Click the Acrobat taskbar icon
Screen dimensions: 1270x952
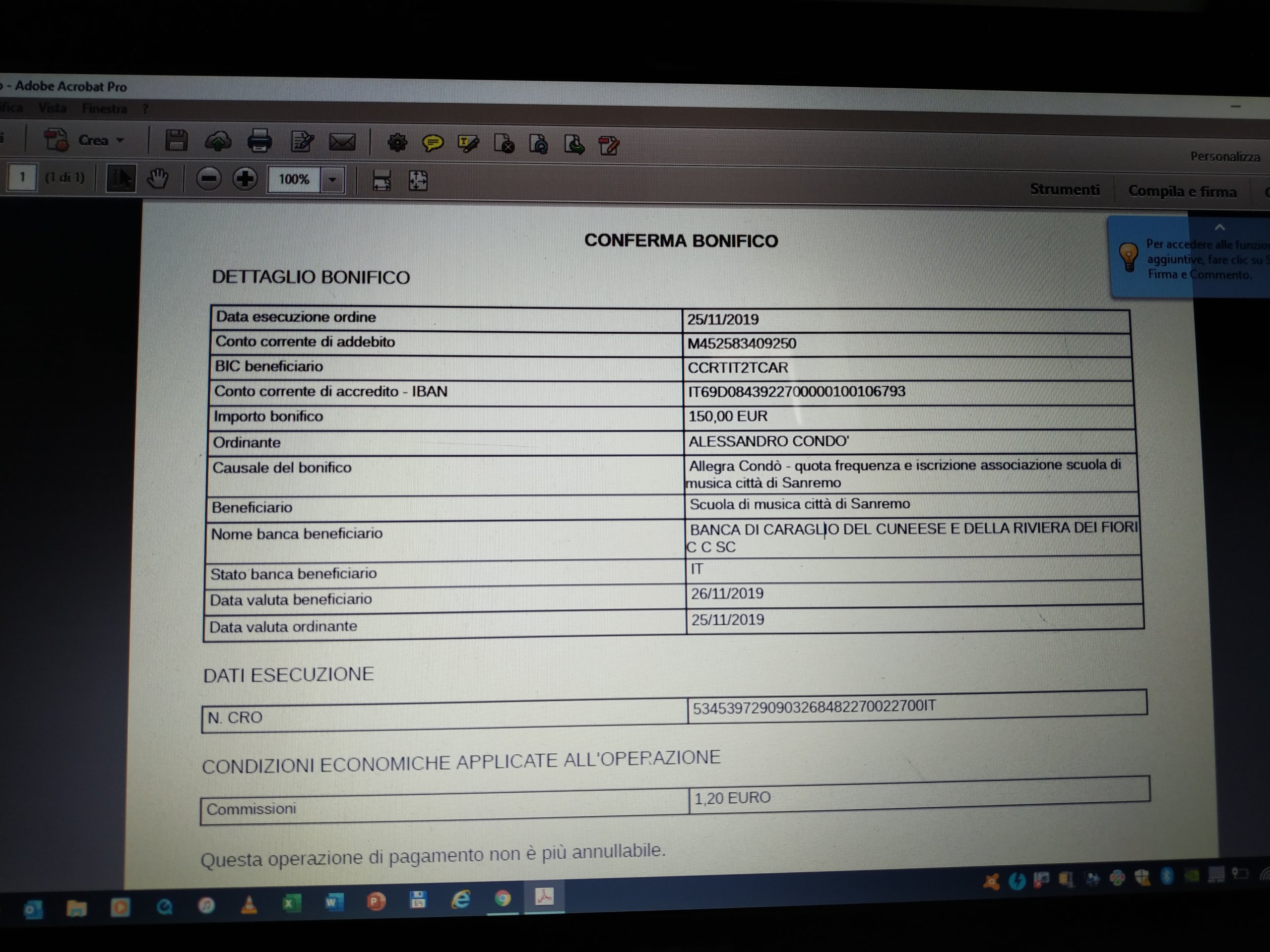(544, 896)
